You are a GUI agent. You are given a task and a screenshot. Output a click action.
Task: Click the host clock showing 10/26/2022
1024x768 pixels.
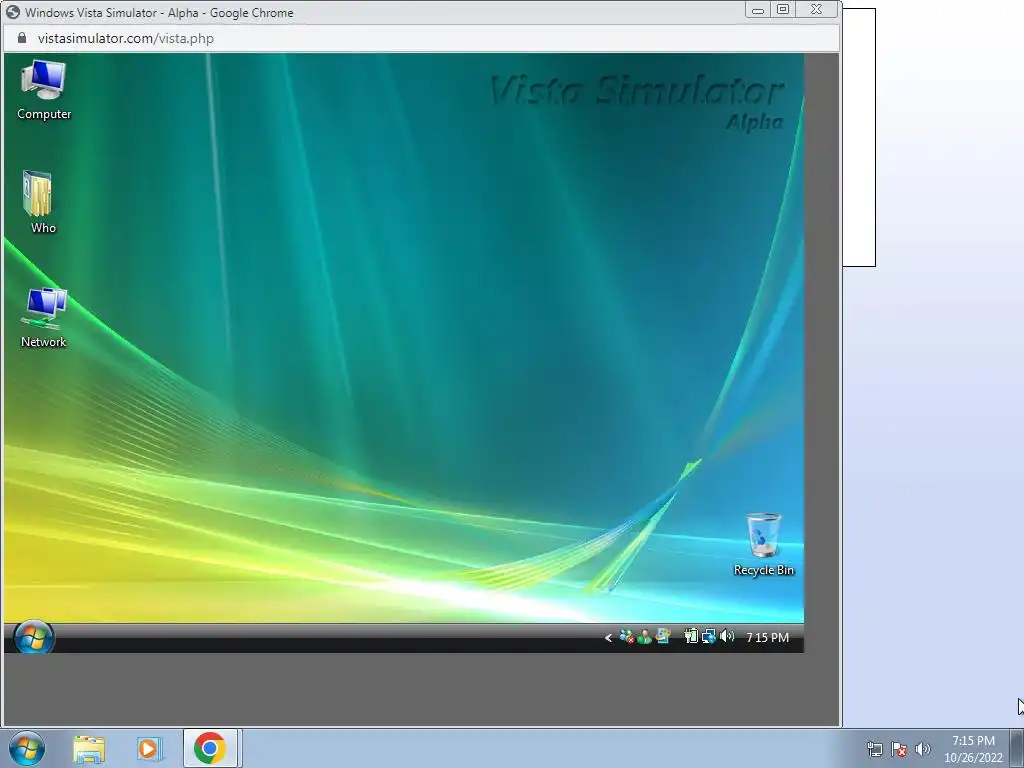pyautogui.click(x=973, y=749)
